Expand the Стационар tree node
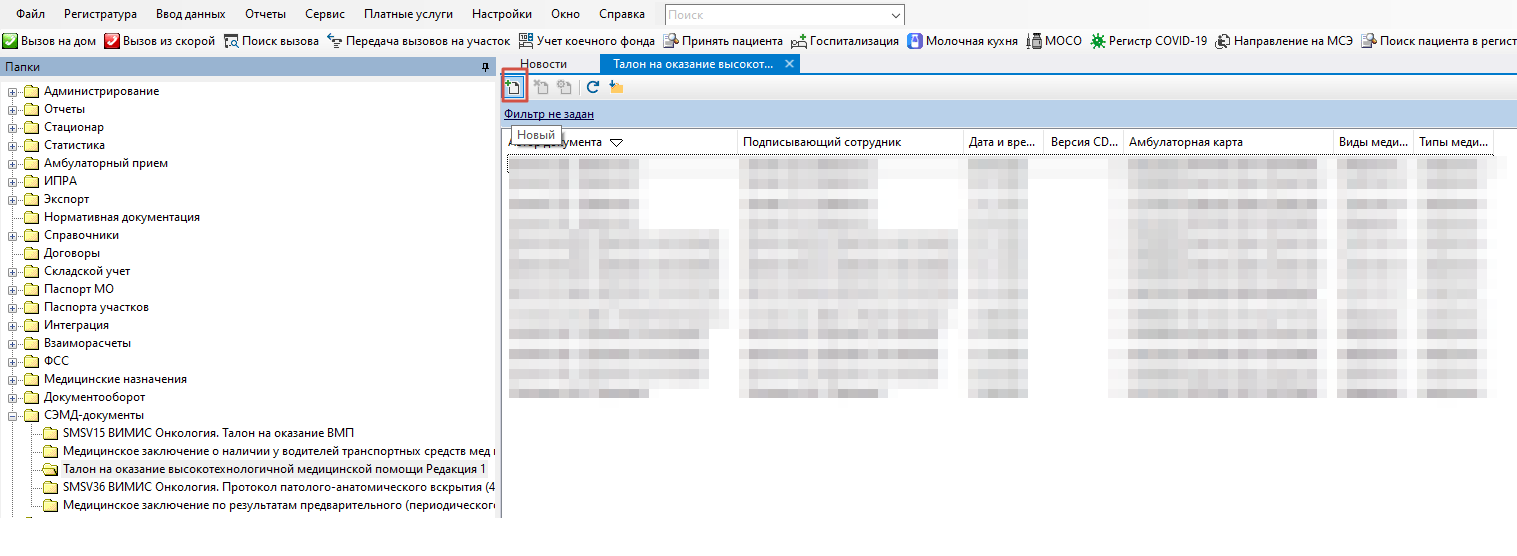 [x=14, y=128]
